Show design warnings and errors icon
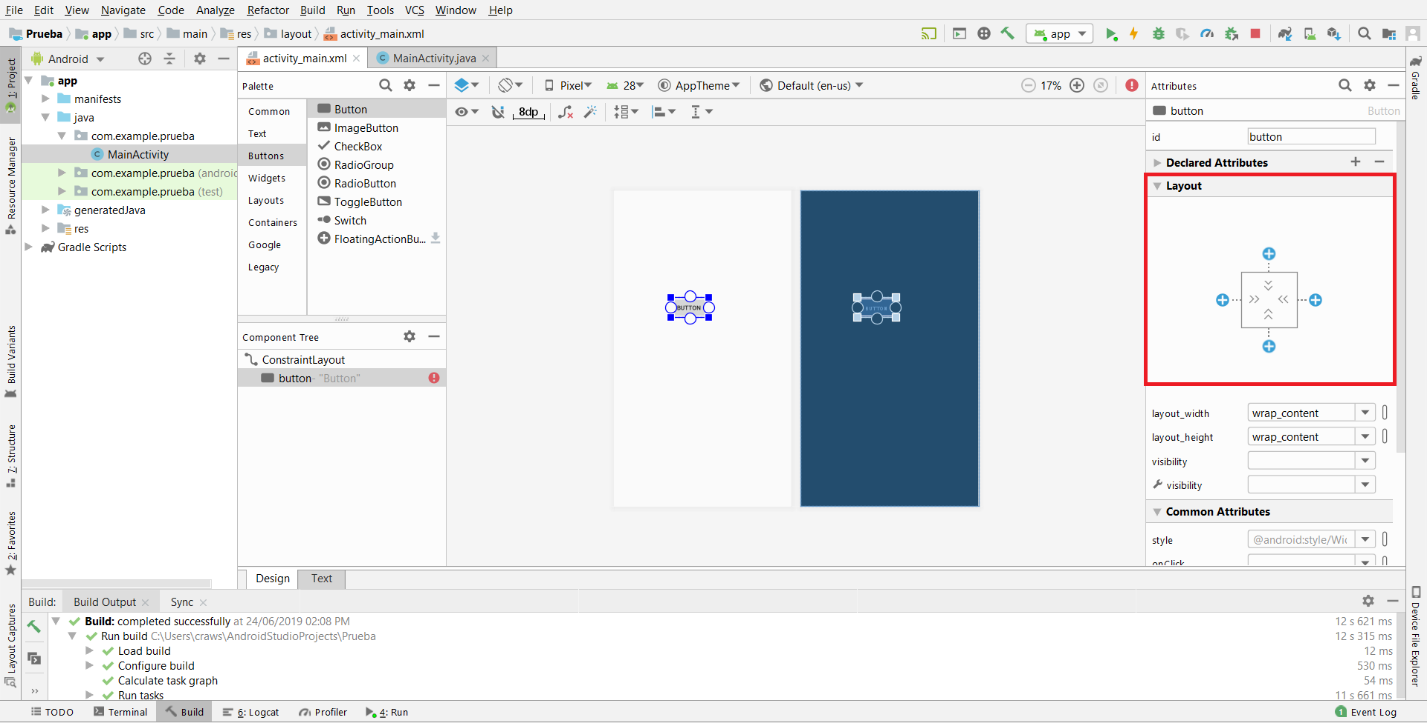Viewport: 1427px width, 723px height. pyautogui.click(x=1131, y=85)
